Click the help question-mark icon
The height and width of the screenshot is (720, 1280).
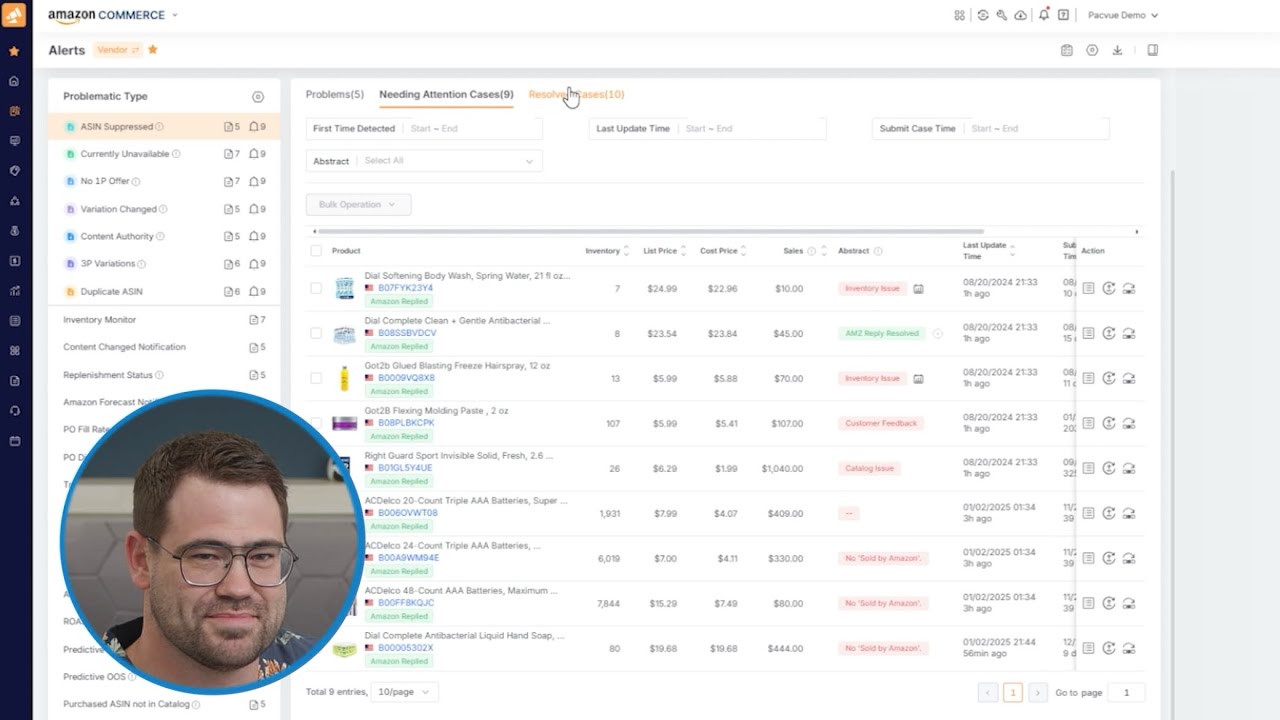pos(1063,15)
